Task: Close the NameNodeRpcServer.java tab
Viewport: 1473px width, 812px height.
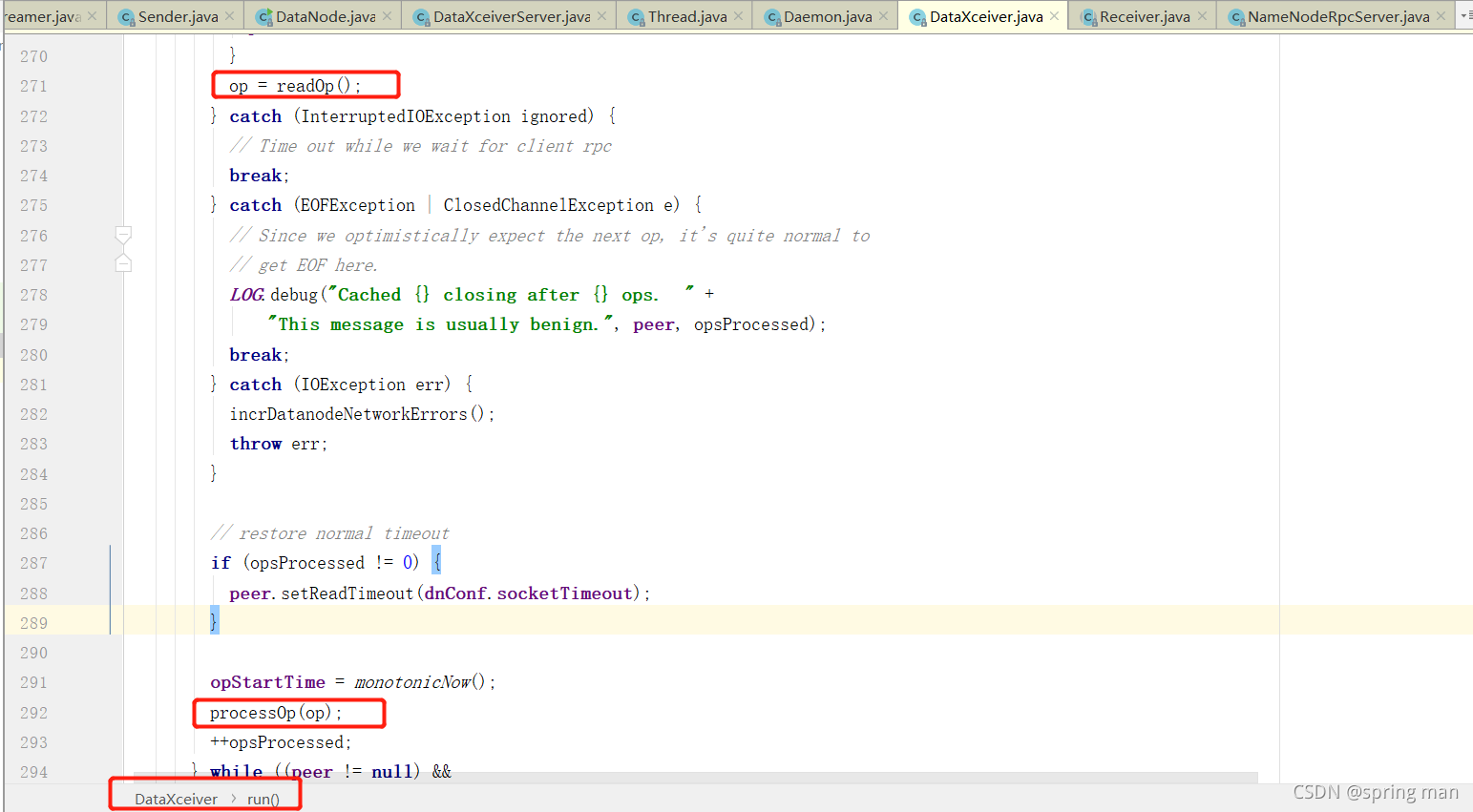Action: coord(1441,16)
